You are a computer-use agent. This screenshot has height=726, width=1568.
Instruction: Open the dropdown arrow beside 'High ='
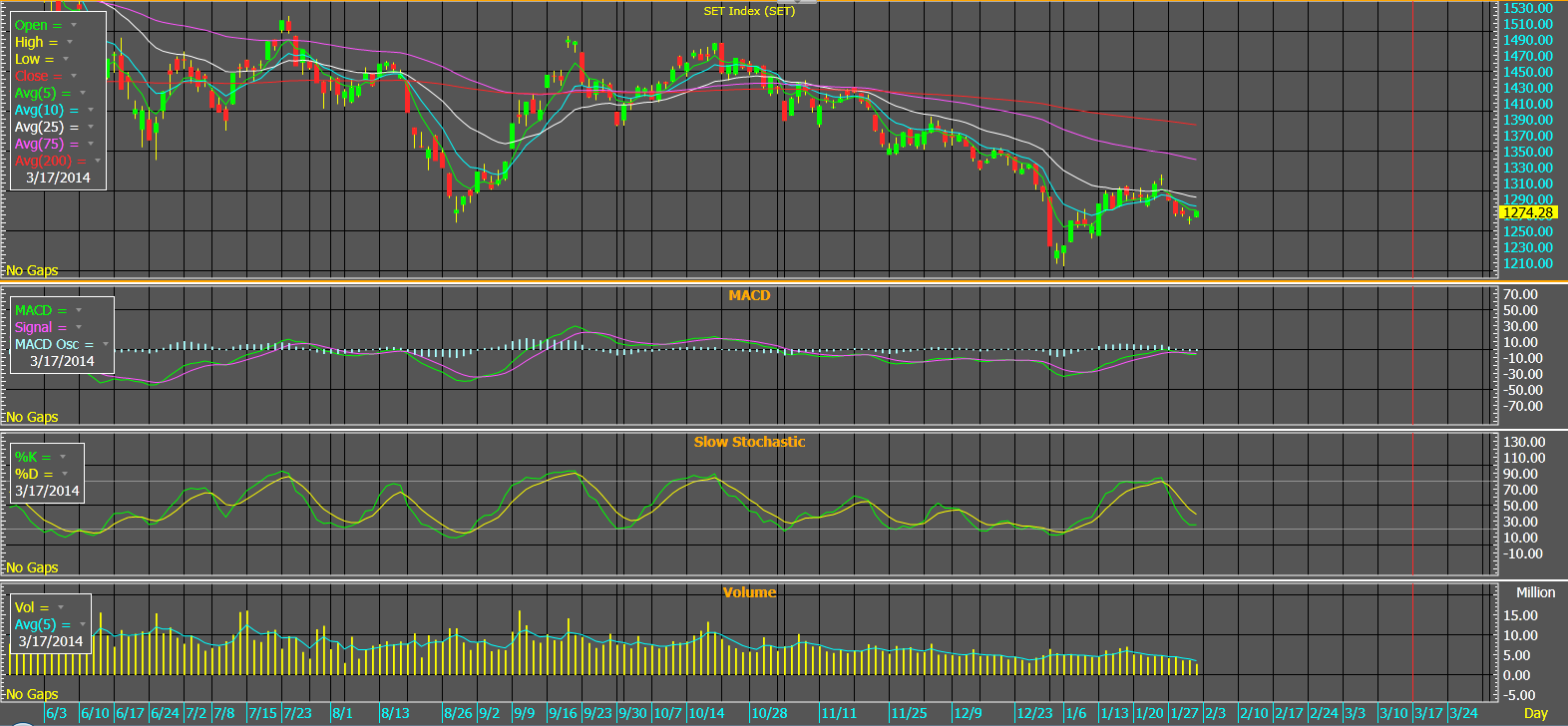point(69,42)
